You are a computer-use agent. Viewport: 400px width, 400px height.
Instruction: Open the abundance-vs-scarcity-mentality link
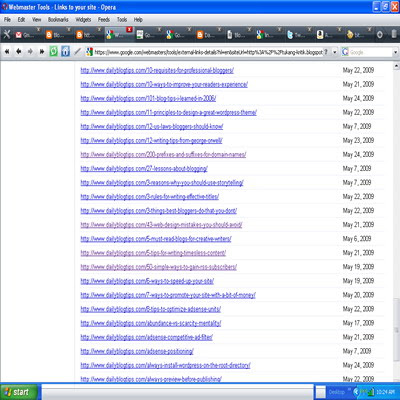(x=151, y=323)
